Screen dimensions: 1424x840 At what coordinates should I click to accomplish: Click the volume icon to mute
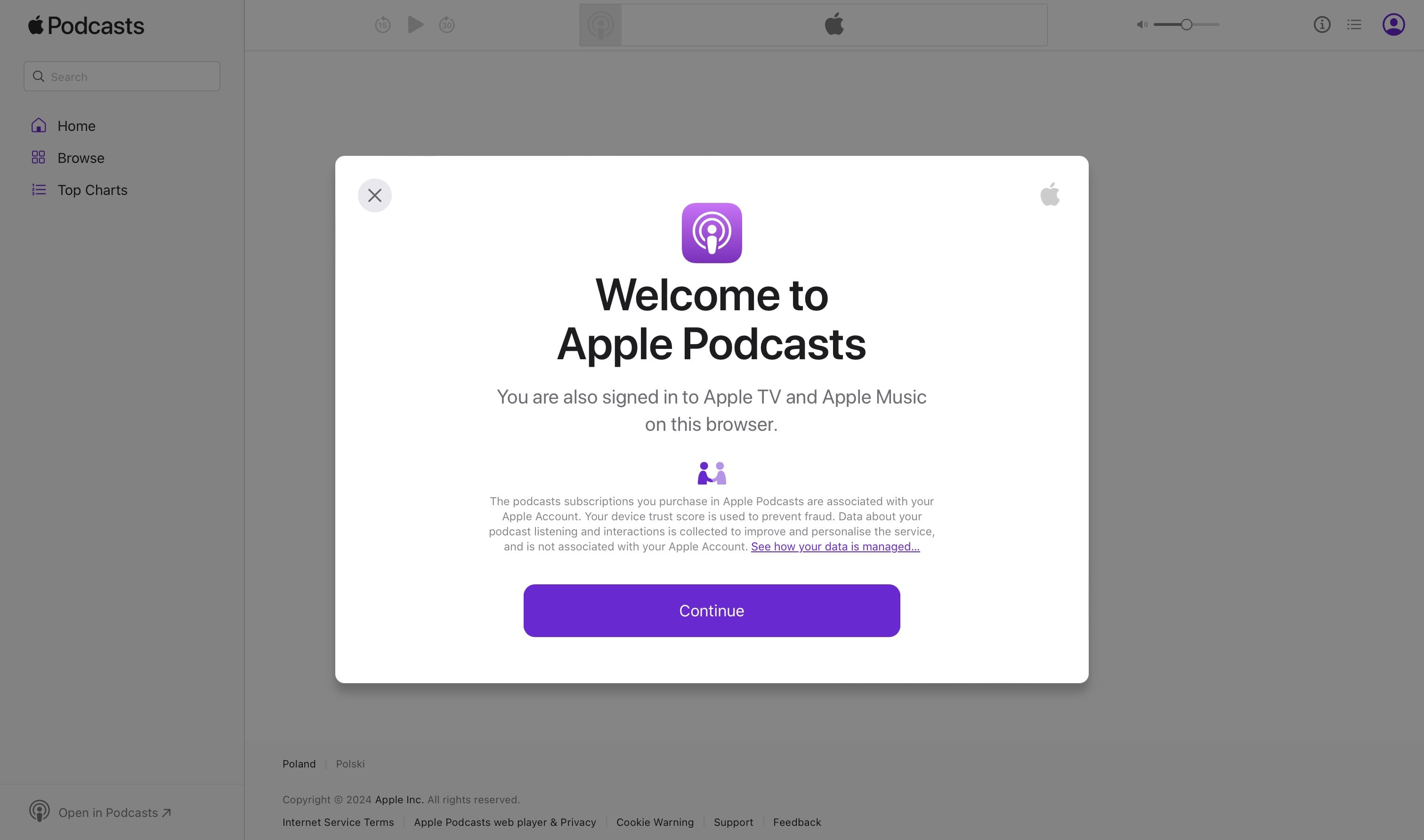(1141, 24)
